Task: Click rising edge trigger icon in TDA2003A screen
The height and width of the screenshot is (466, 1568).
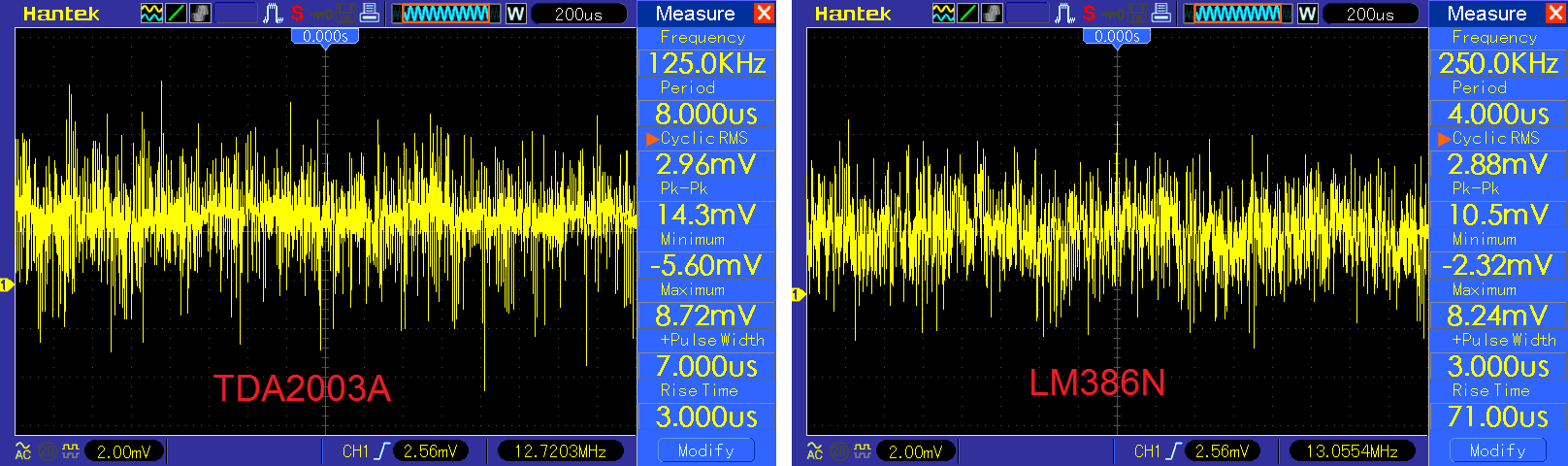Action: (381, 450)
